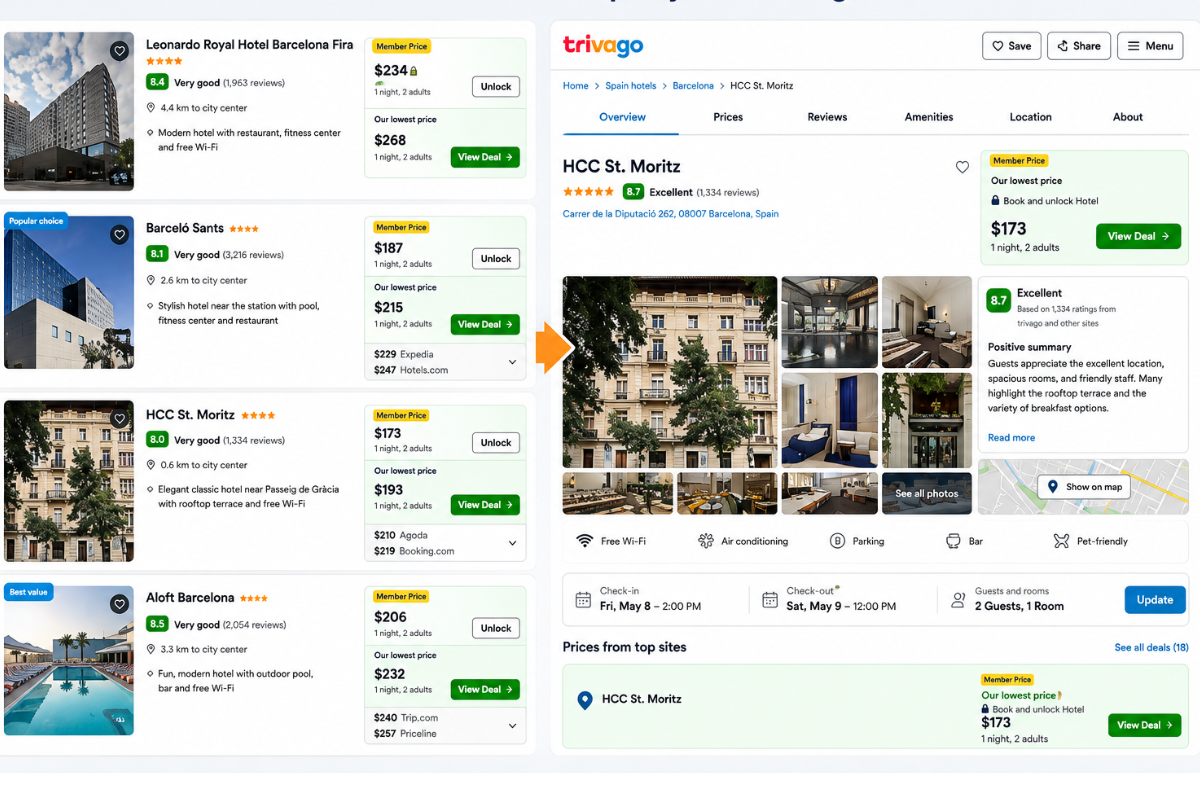
Task: Click the Air conditioning amenity icon
Action: 706,541
